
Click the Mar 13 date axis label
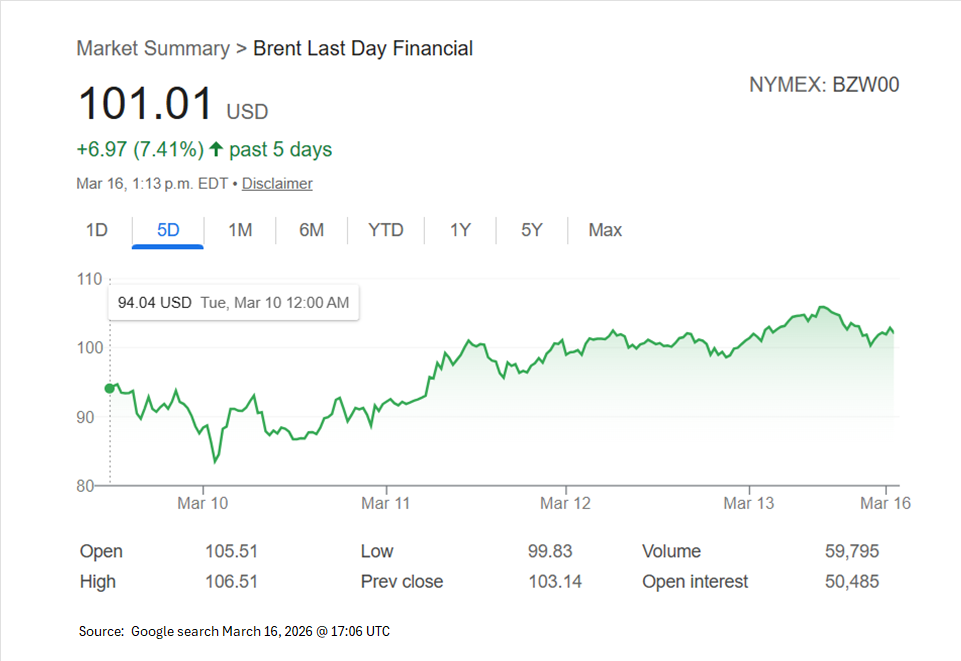point(749,503)
